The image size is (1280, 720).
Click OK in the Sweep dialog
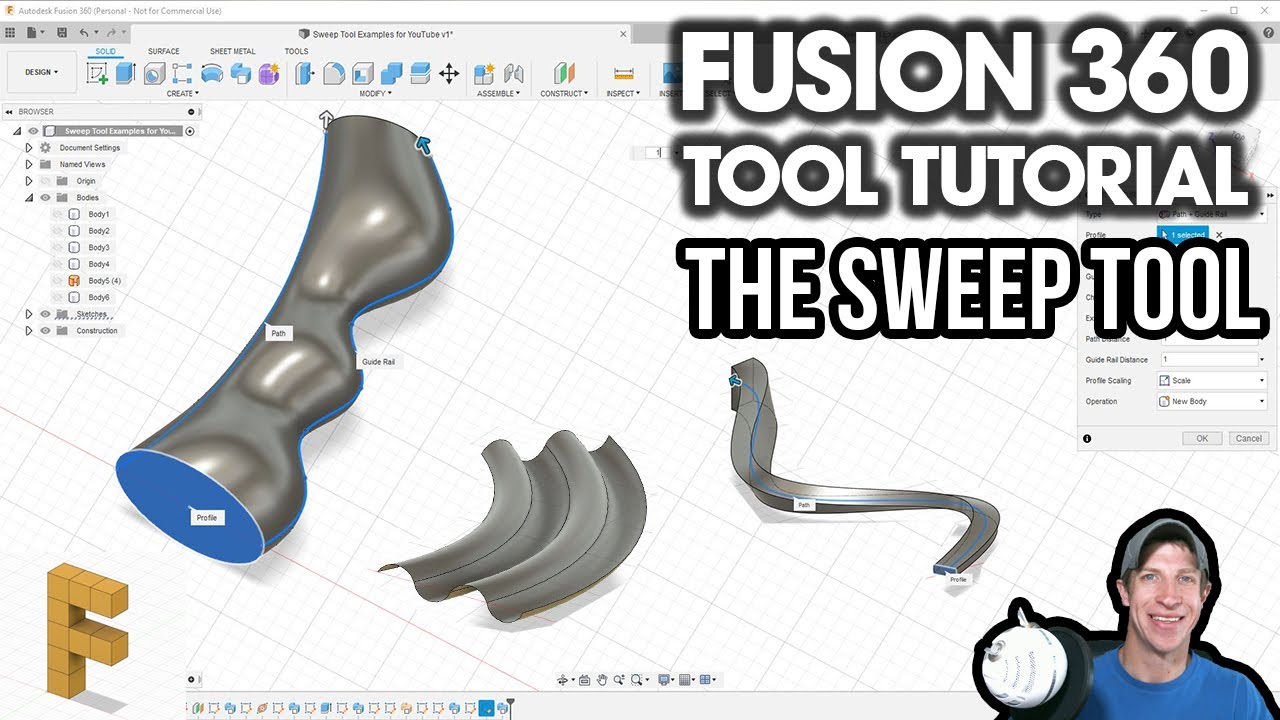(1202, 438)
